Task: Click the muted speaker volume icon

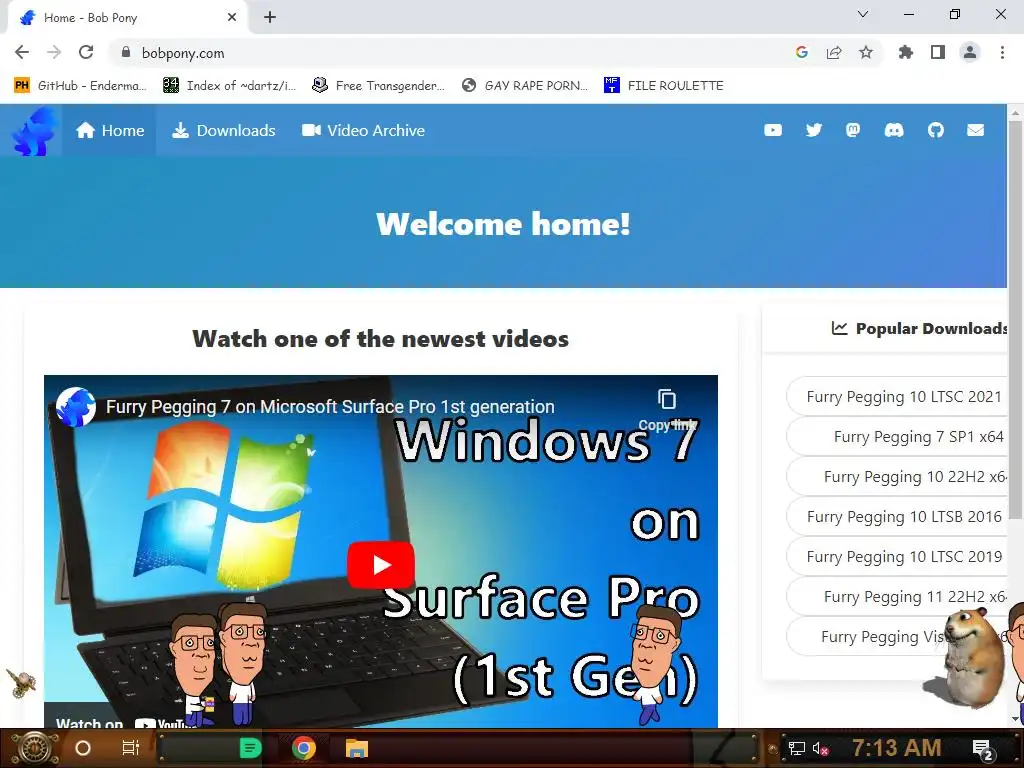Action: pos(820,748)
